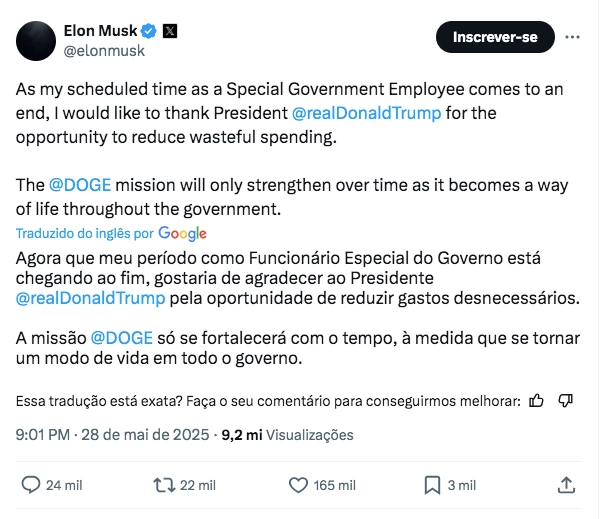
Task: Open the @realDonaldTrump mention in English text
Action: click(x=368, y=113)
